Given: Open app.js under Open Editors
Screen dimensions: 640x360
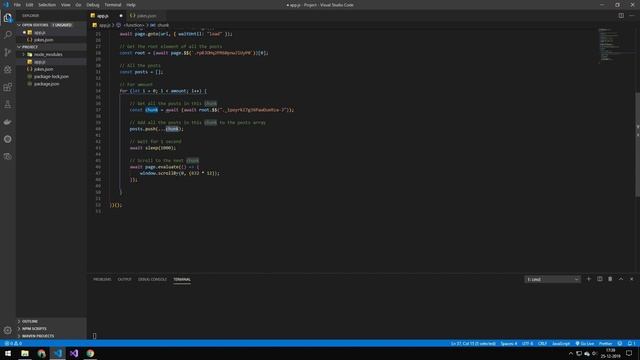Looking at the screenshot, I should tap(40, 33).
